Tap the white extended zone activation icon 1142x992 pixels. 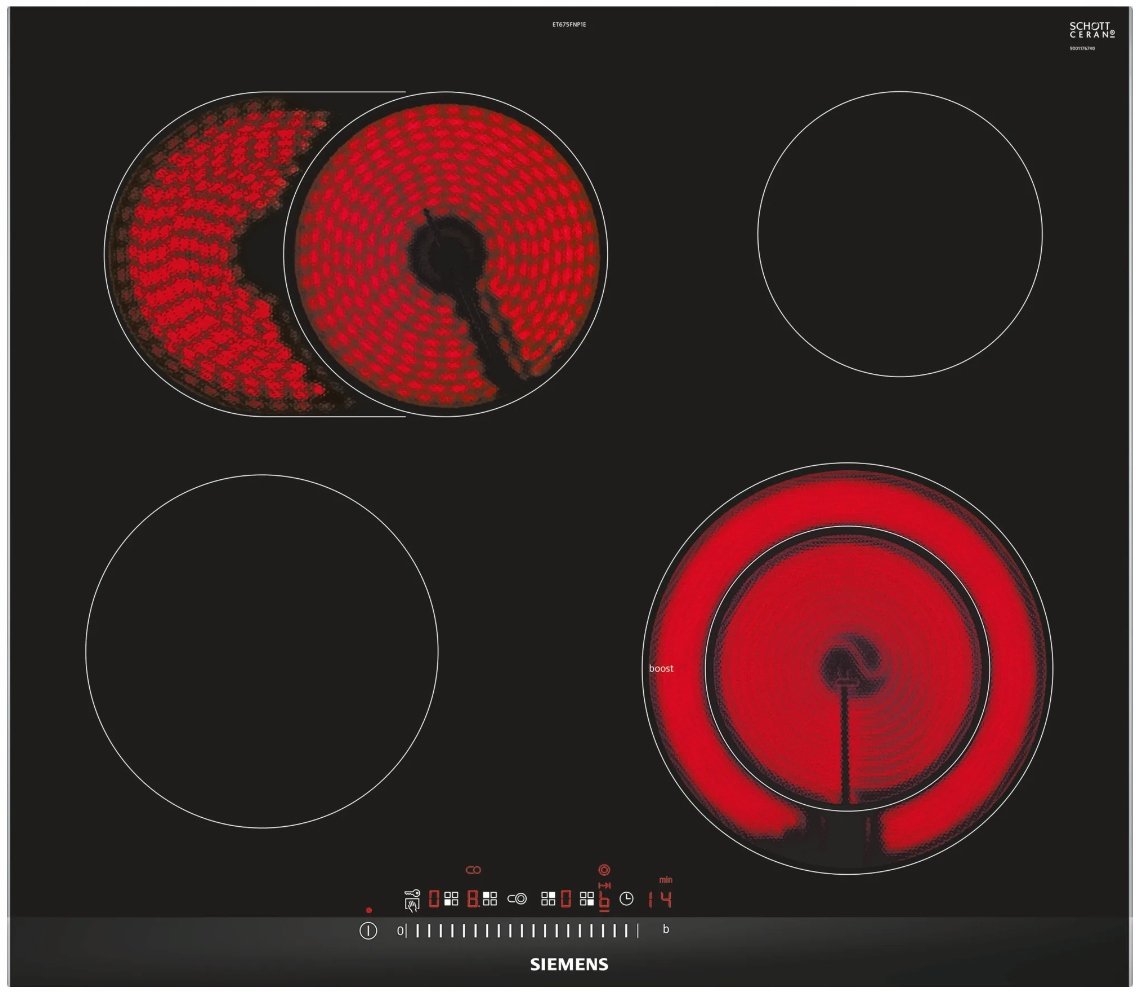517,899
